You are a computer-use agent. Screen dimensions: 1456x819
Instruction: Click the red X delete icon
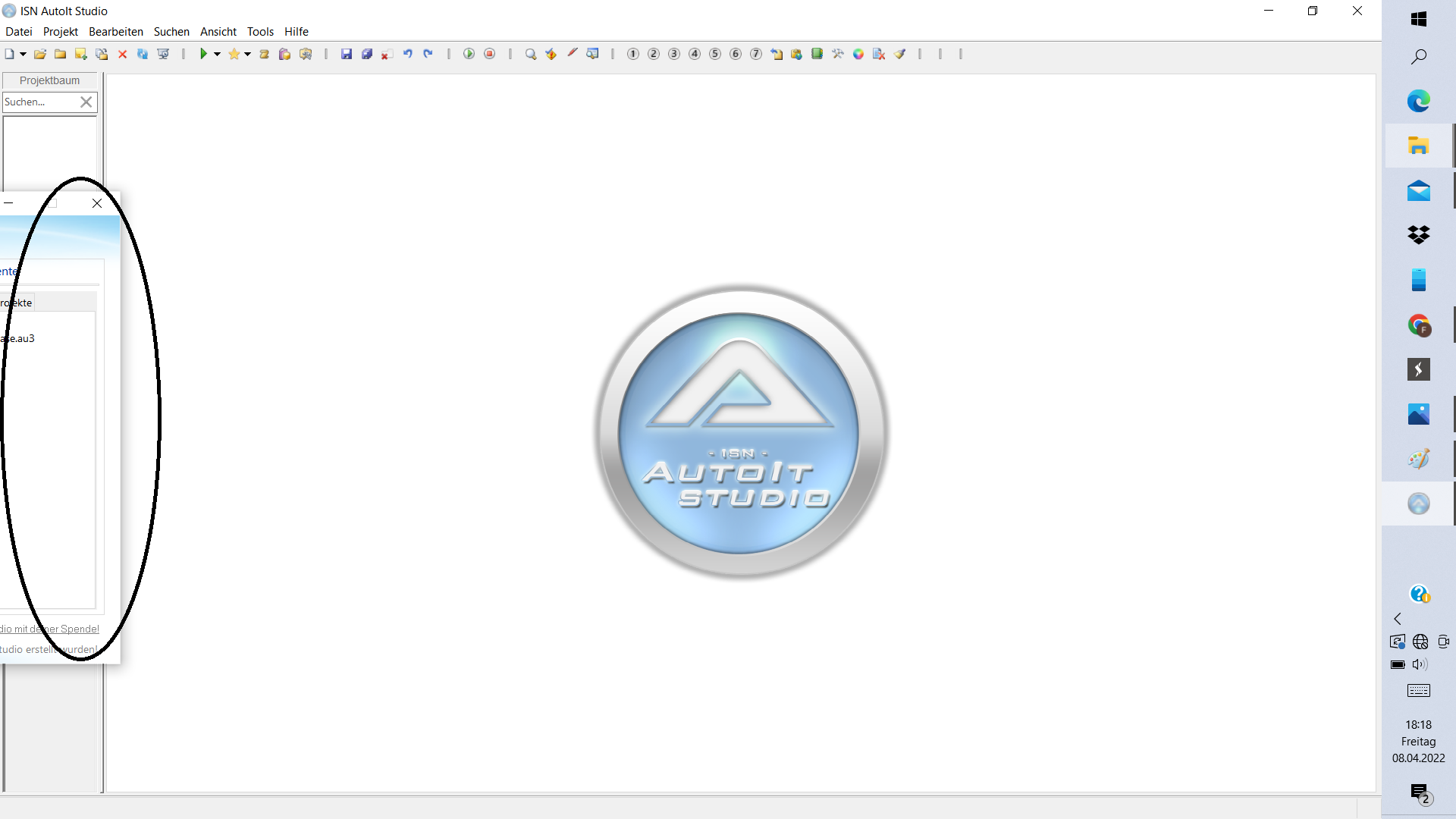pyautogui.click(x=122, y=54)
